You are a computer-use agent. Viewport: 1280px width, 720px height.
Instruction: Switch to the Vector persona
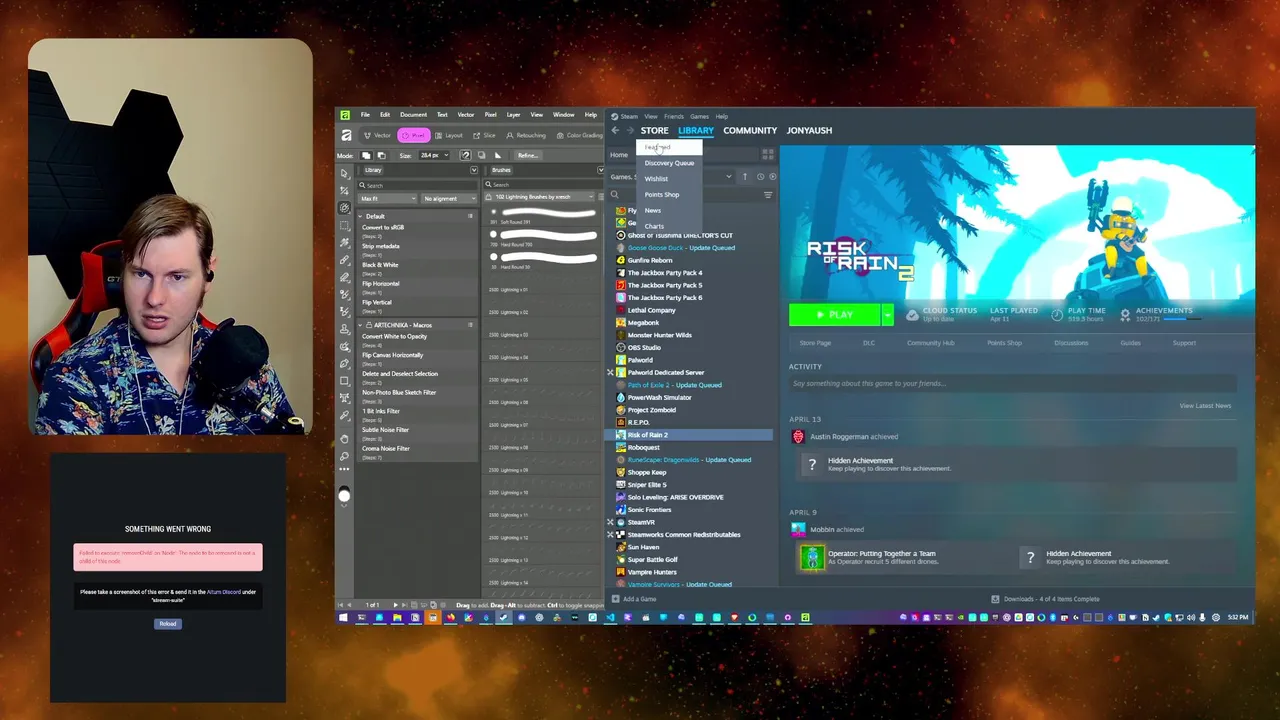377,135
